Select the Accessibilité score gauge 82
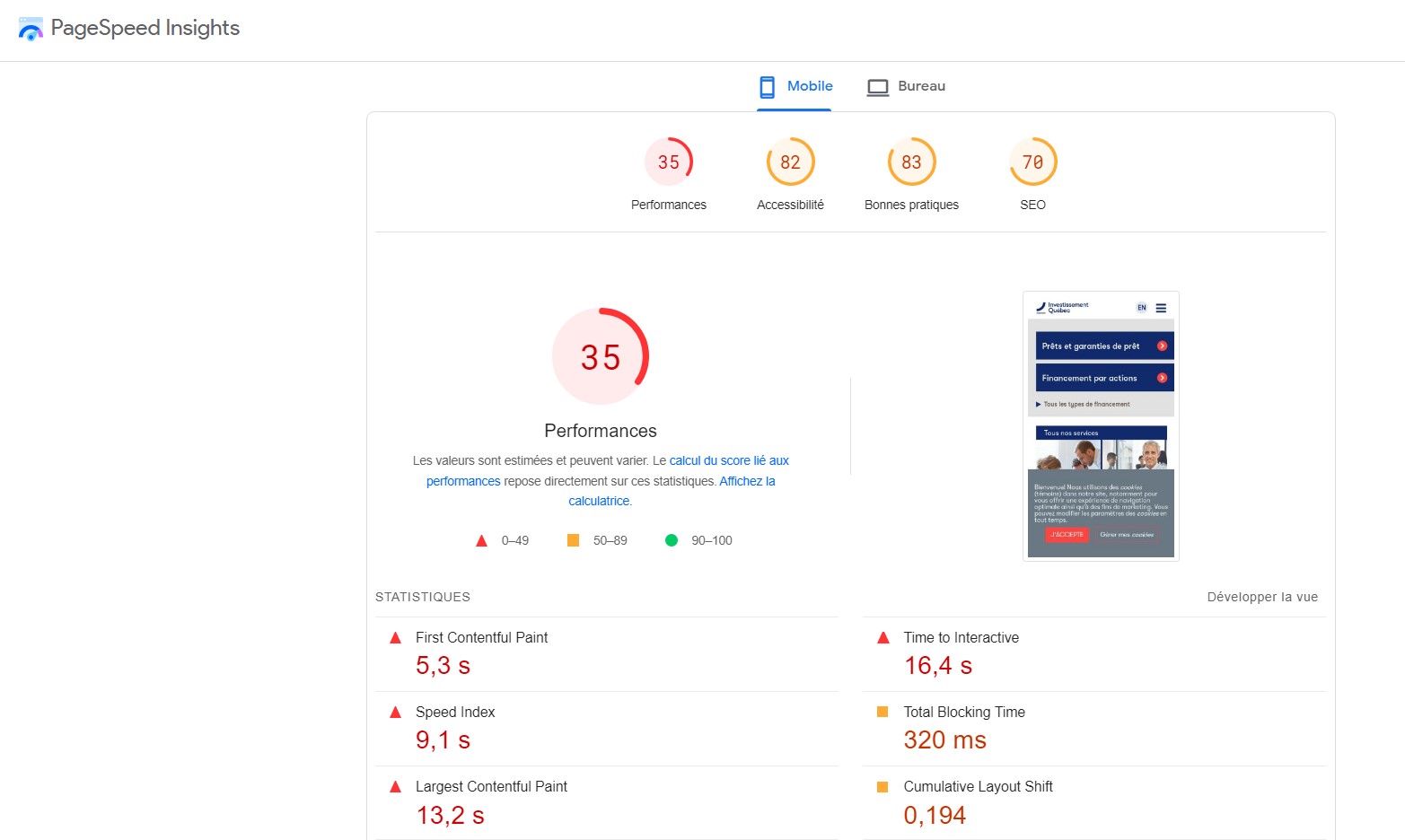Image resolution: width=1405 pixels, height=840 pixels. [790, 162]
